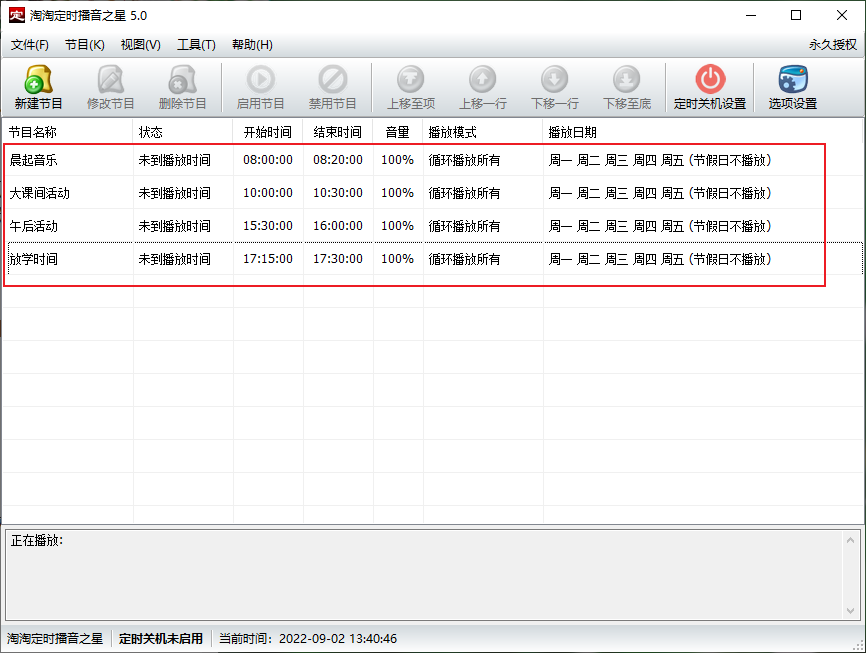Click the 下移至底 move-to-bottom icon
866x653 pixels.
[x=626, y=80]
